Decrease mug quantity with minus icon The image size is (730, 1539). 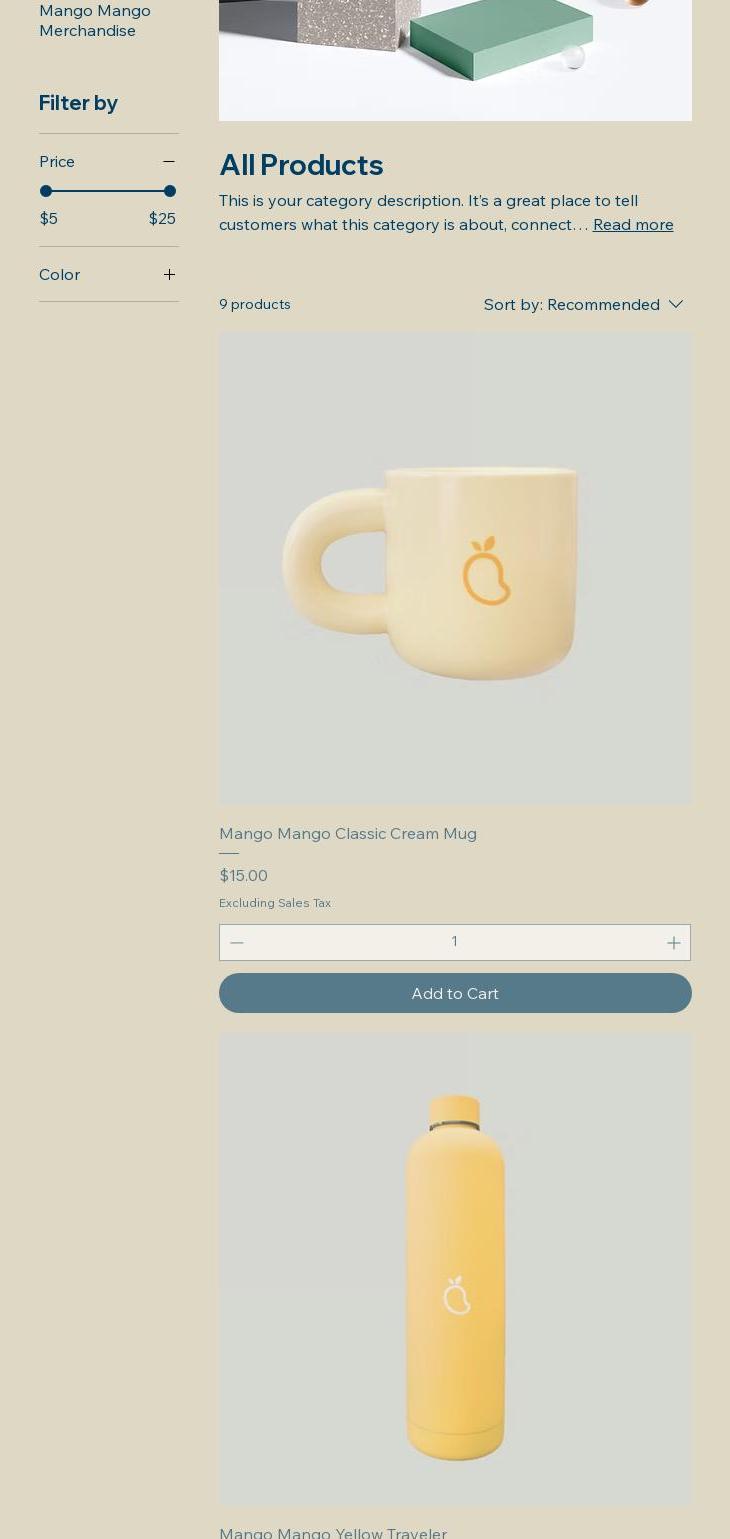237,943
